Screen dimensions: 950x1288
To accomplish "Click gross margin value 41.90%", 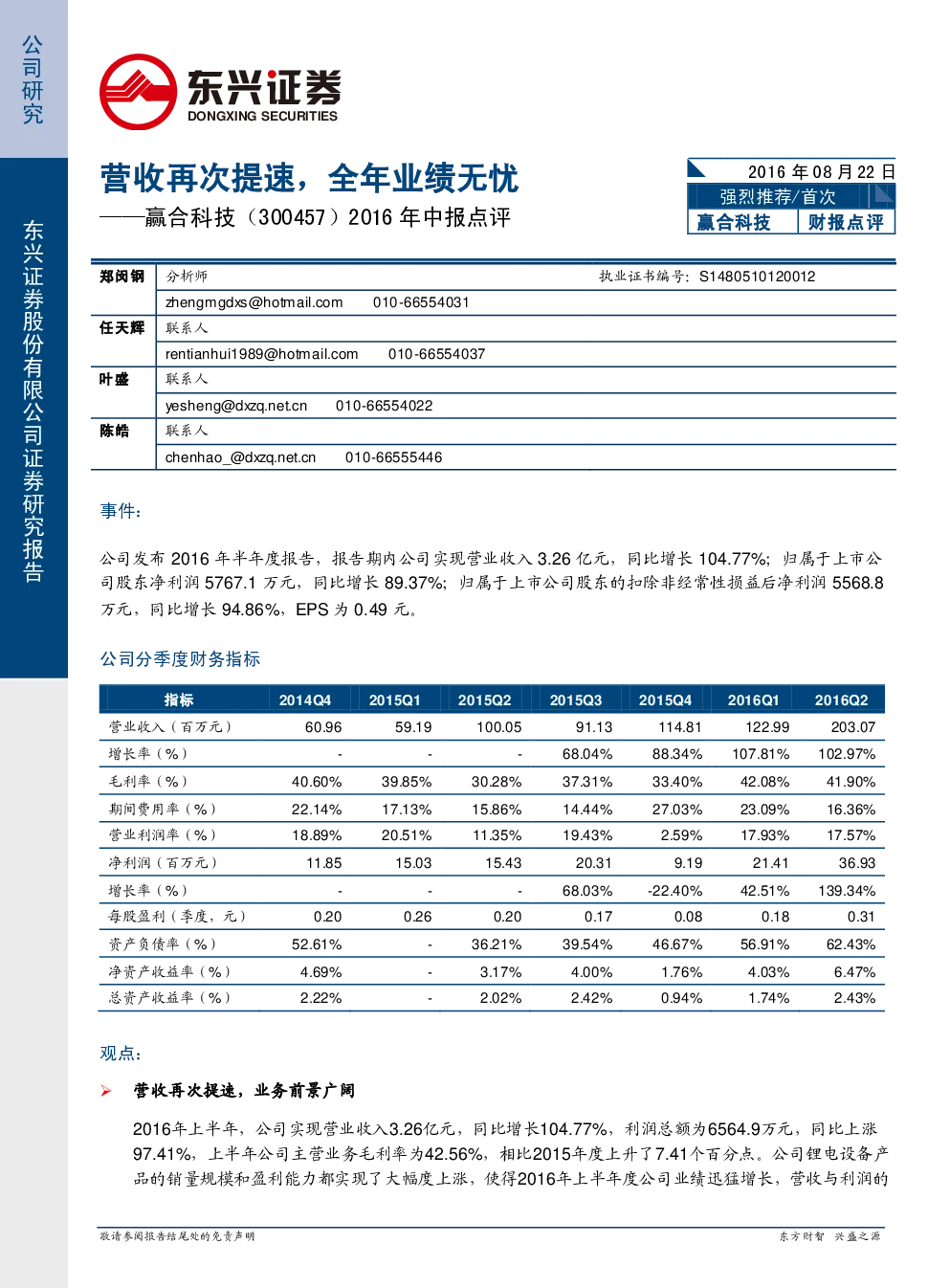I will pos(851,782).
